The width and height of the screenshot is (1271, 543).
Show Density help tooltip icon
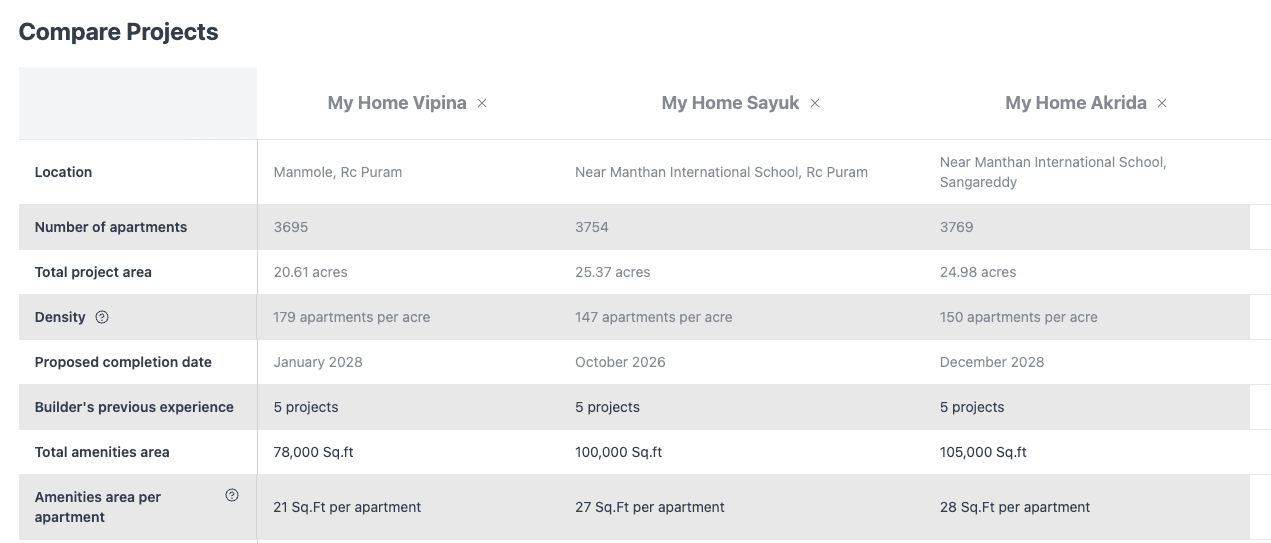[102, 317]
